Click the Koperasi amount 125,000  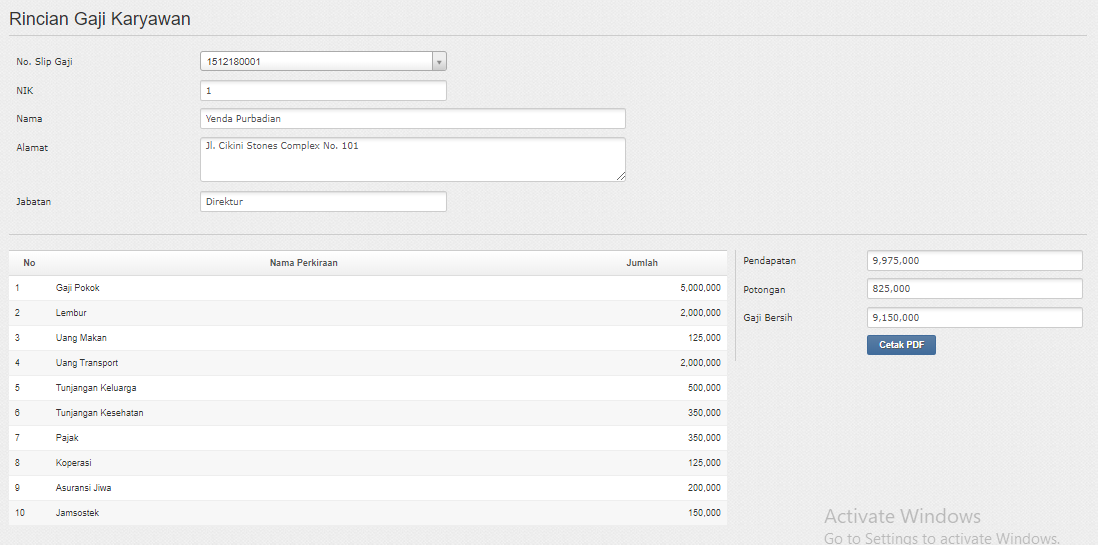coord(704,463)
